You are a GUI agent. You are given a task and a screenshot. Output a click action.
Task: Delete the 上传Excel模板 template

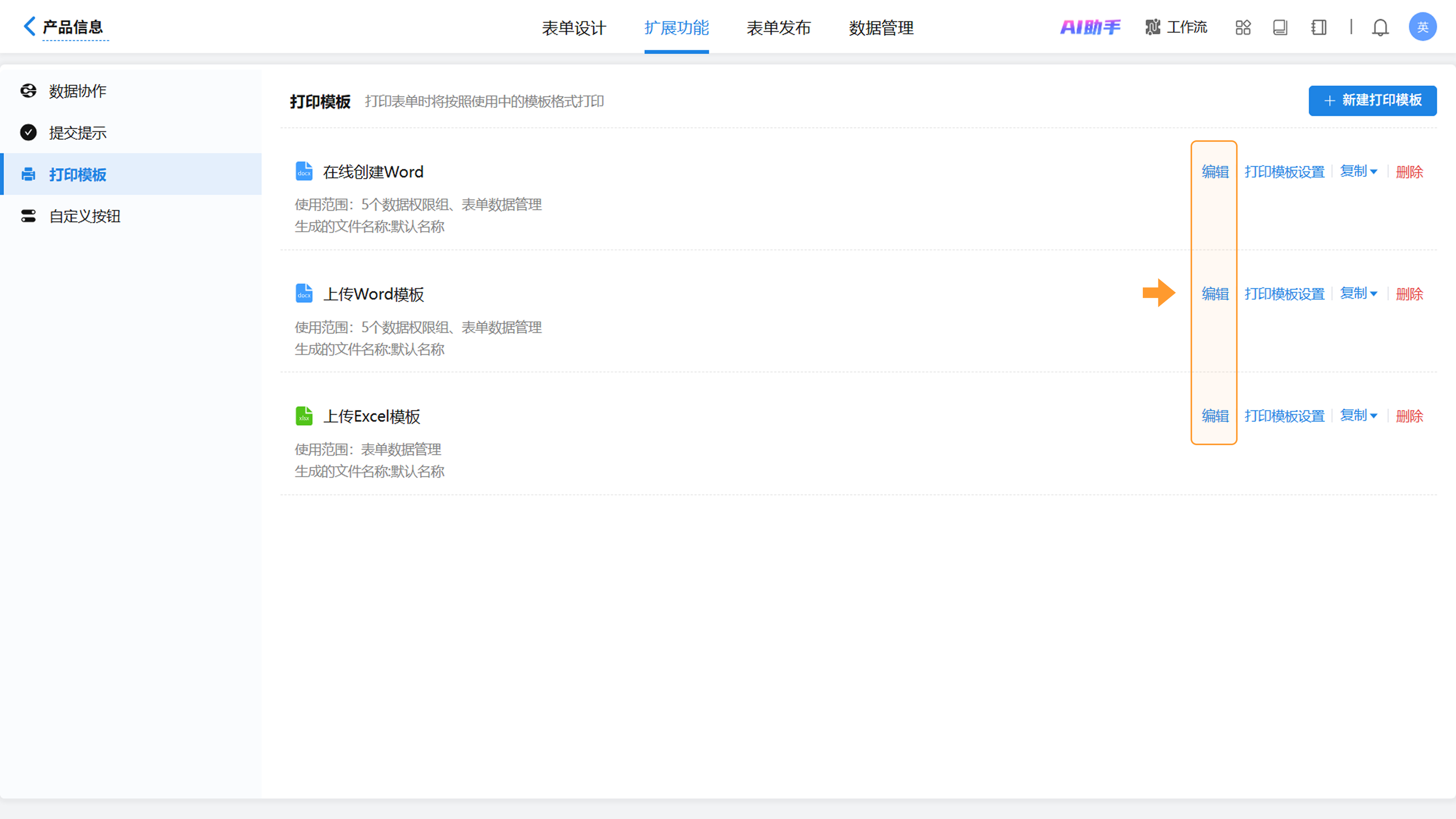pyautogui.click(x=1409, y=416)
